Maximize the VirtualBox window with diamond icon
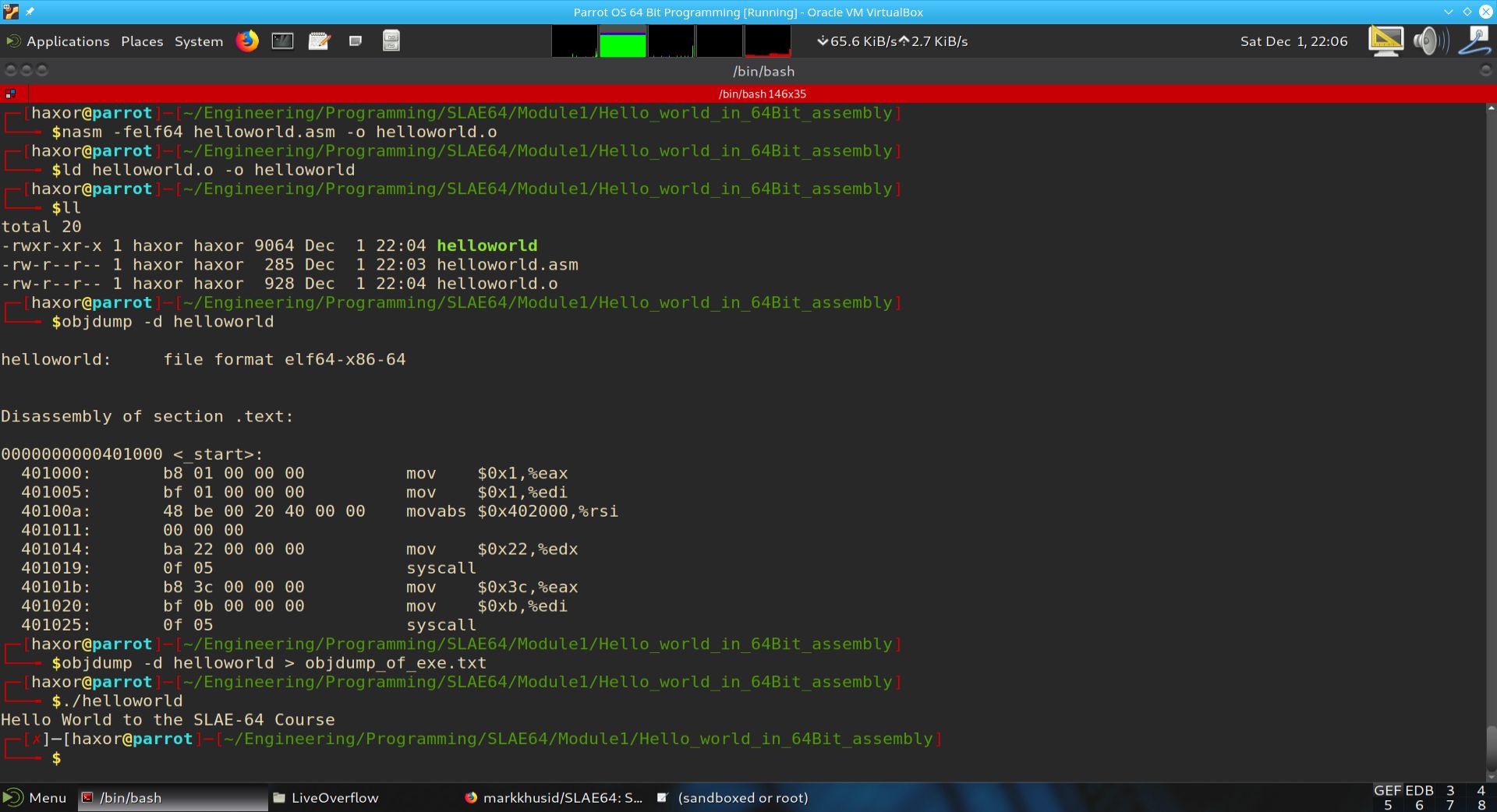Image resolution: width=1497 pixels, height=812 pixels. [1467, 12]
